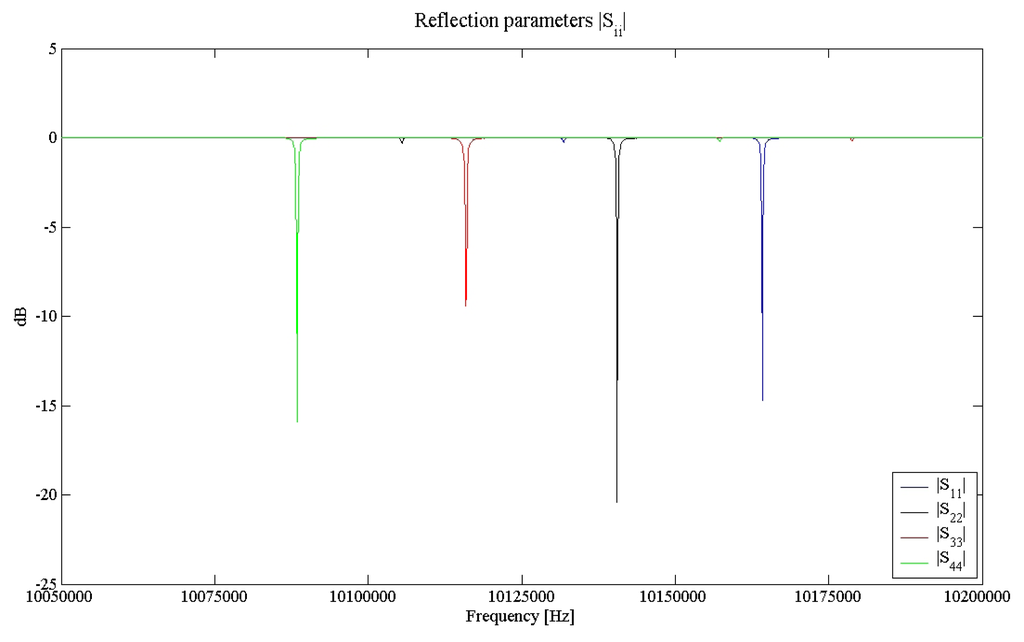Click the -15 y-axis tick label
Viewport: 1024px width, 642px height.
pyautogui.click(x=45, y=406)
